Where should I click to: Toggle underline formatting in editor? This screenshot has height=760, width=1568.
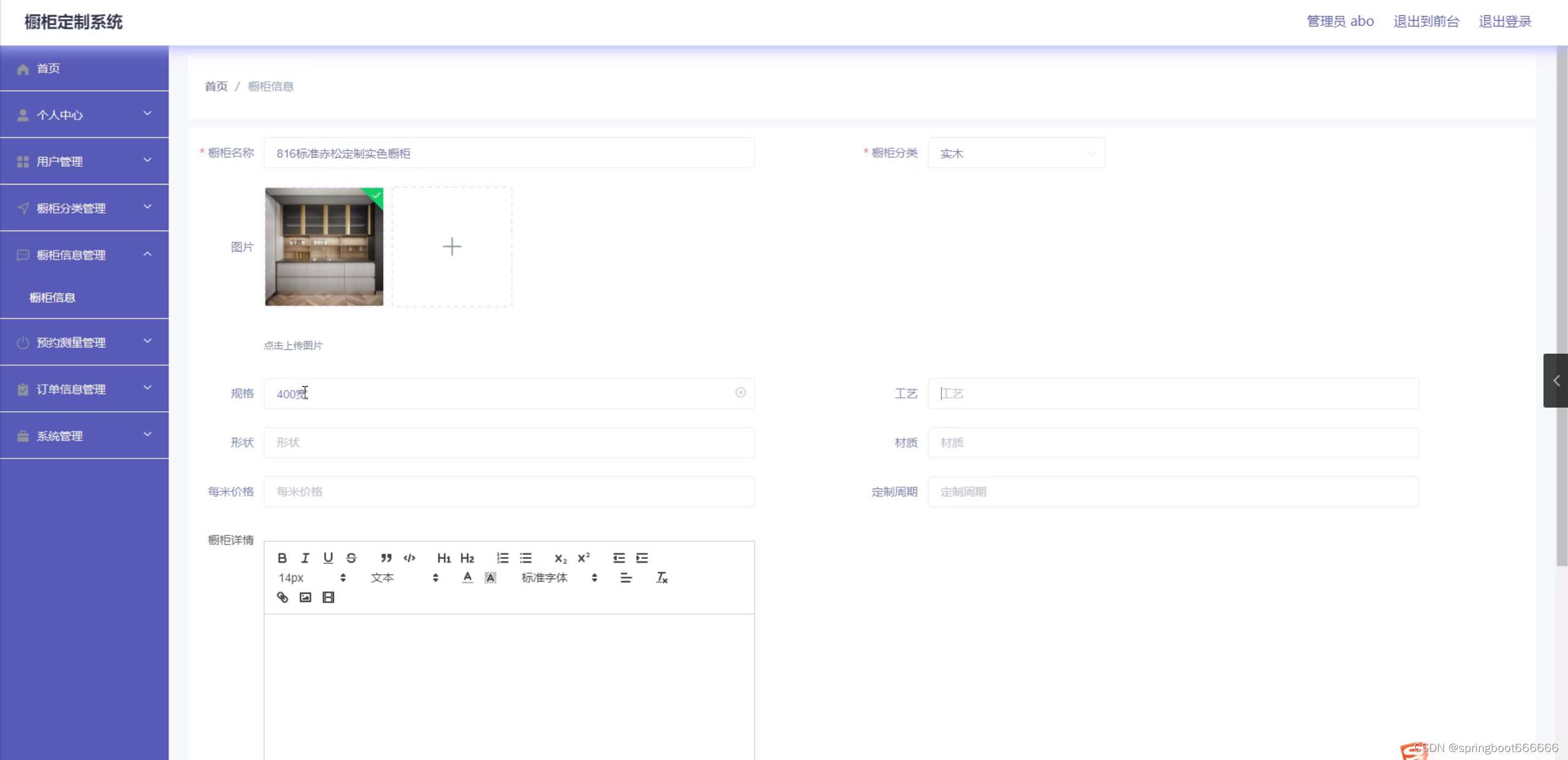click(x=328, y=558)
